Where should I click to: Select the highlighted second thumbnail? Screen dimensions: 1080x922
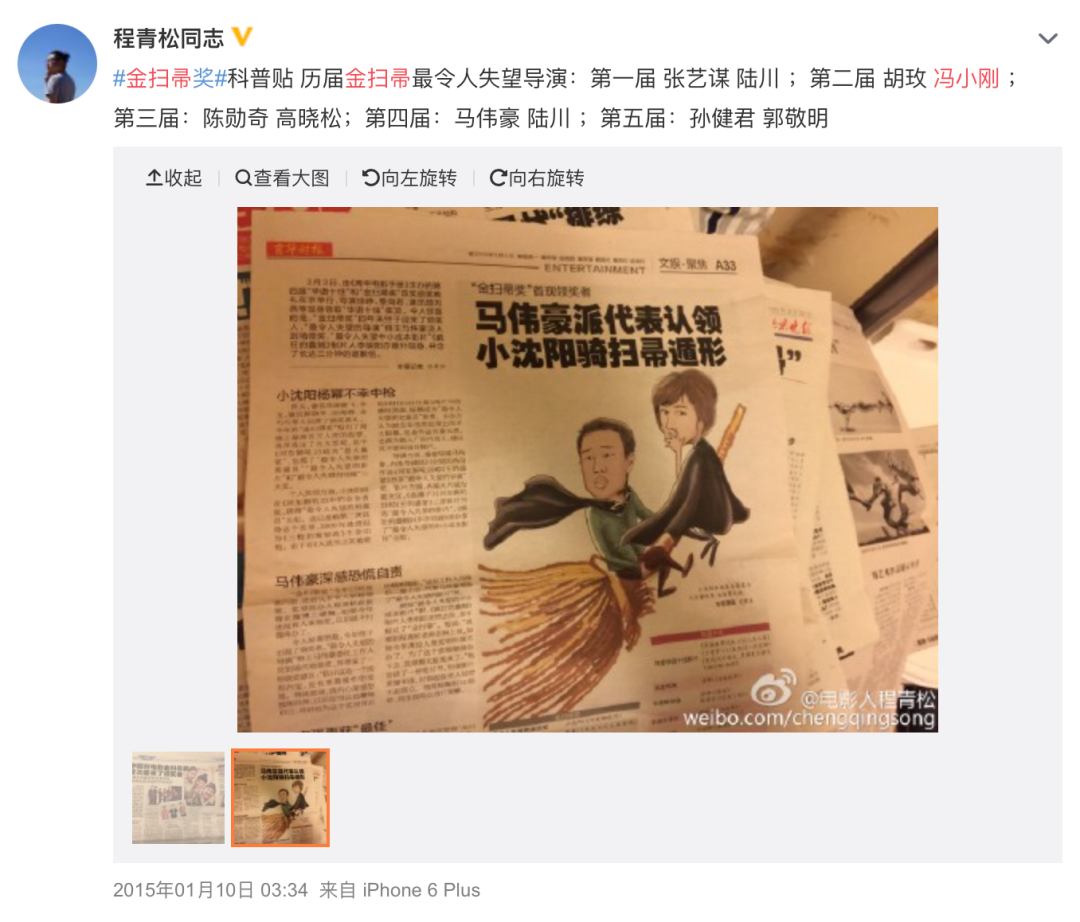point(280,797)
